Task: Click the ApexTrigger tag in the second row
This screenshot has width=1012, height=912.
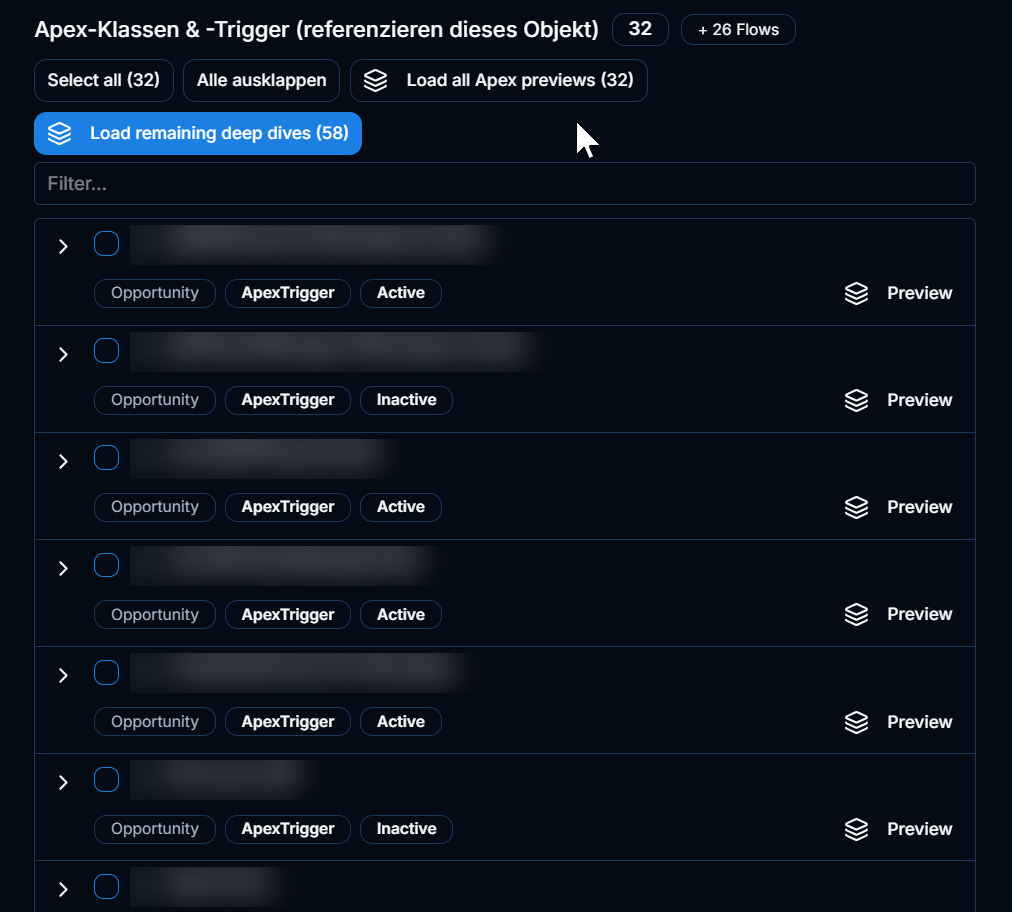Action: (288, 400)
